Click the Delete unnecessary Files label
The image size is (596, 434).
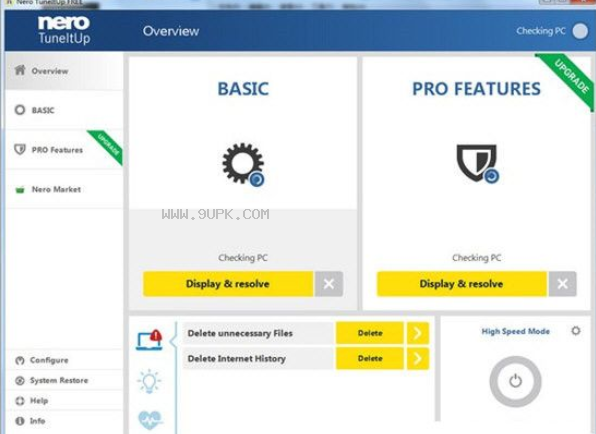240,333
